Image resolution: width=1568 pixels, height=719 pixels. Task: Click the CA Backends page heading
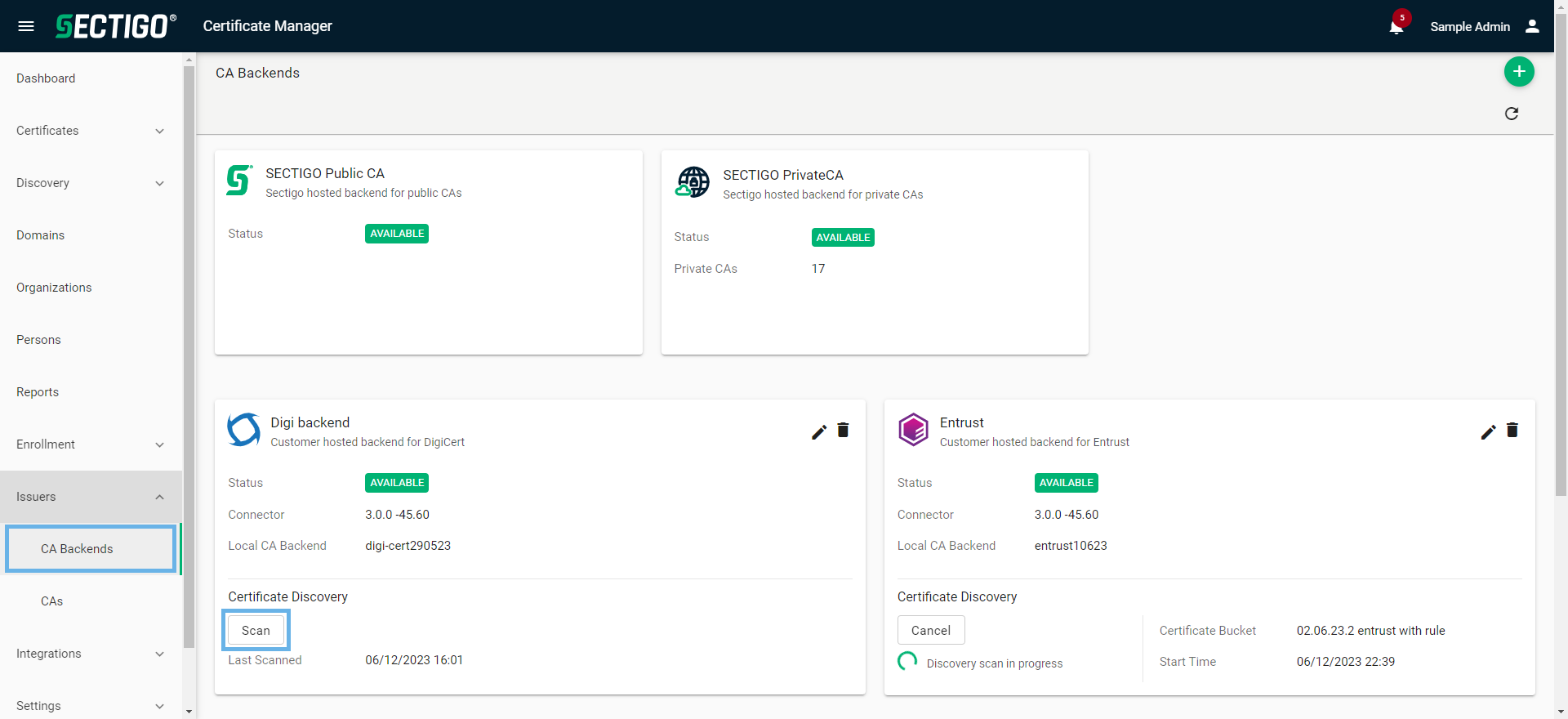(257, 73)
